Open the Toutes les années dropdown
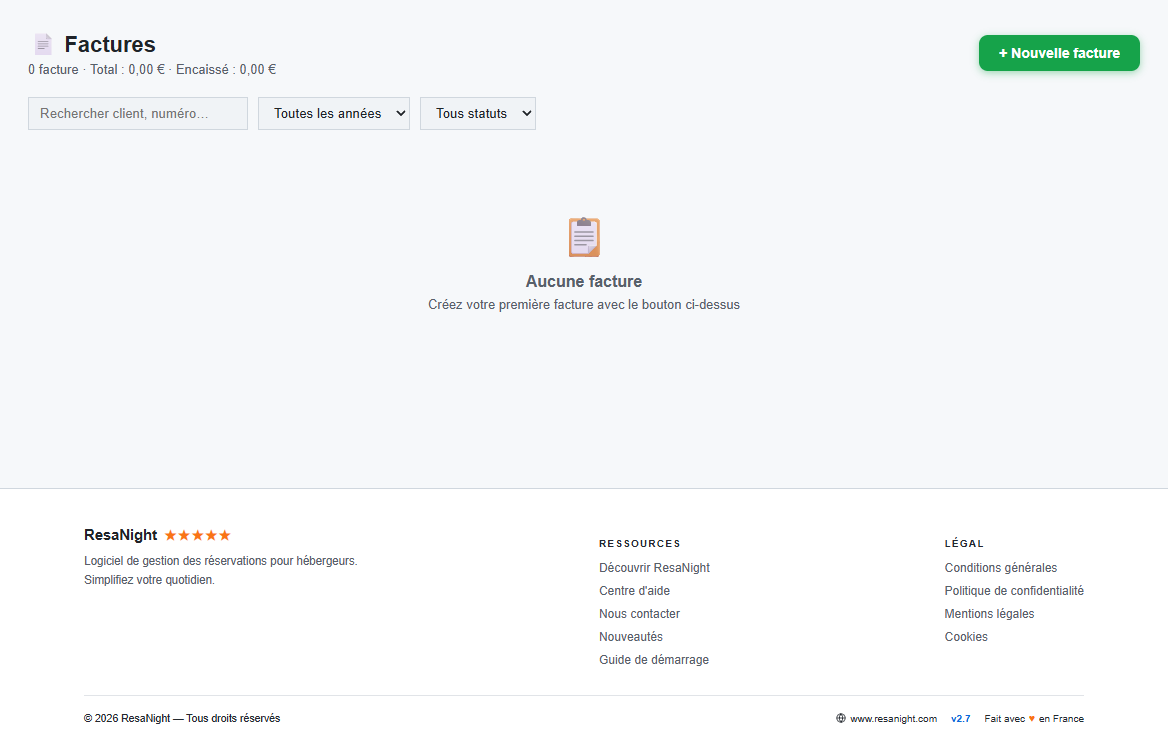 [334, 113]
